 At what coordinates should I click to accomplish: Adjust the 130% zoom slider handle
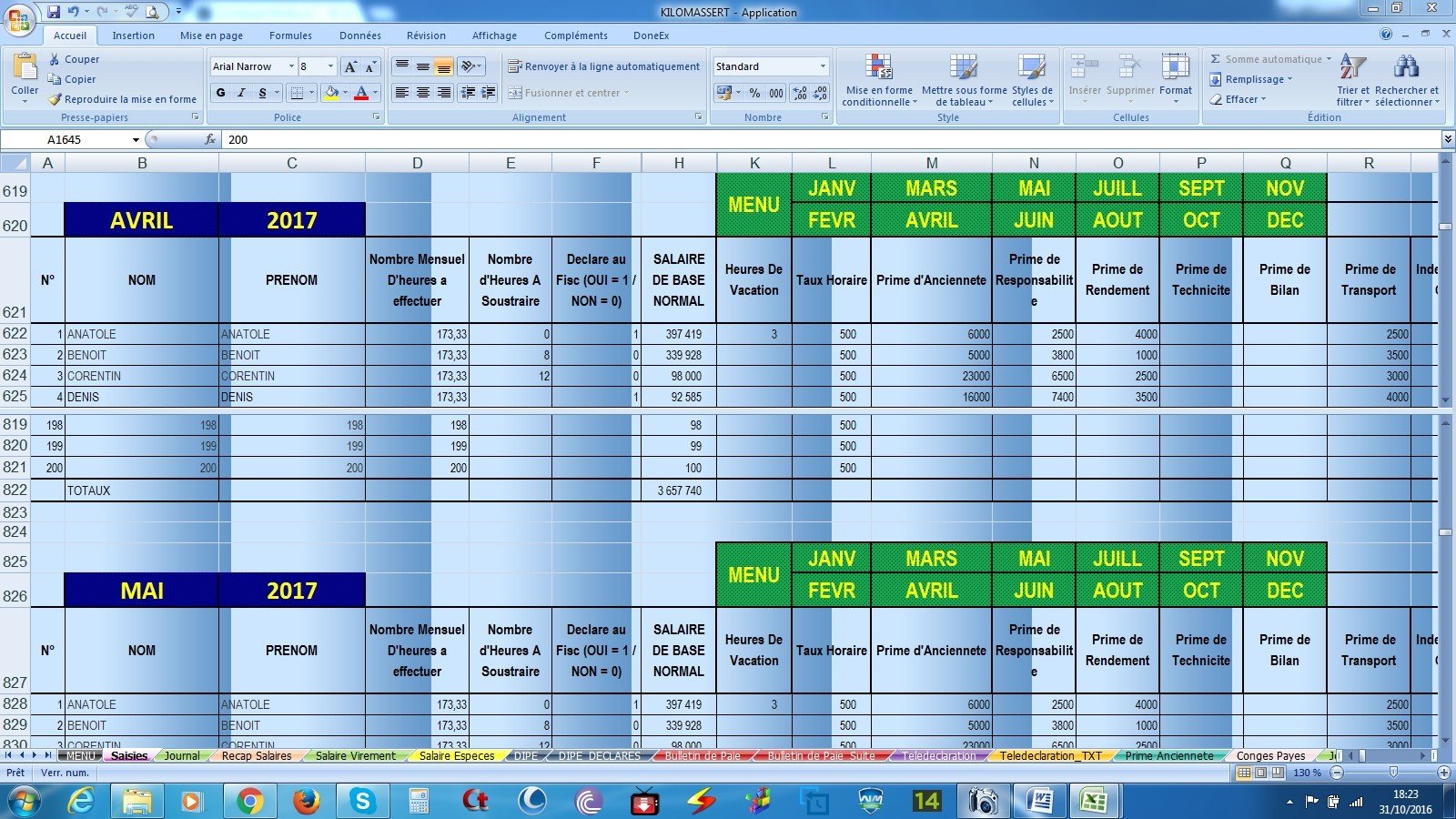point(1393,773)
